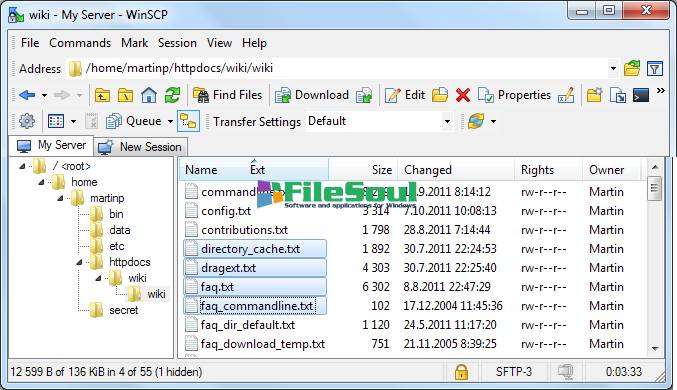The width and height of the screenshot is (677, 390).
Task: Show more toolbar buttons chevron
Action: click(660, 91)
